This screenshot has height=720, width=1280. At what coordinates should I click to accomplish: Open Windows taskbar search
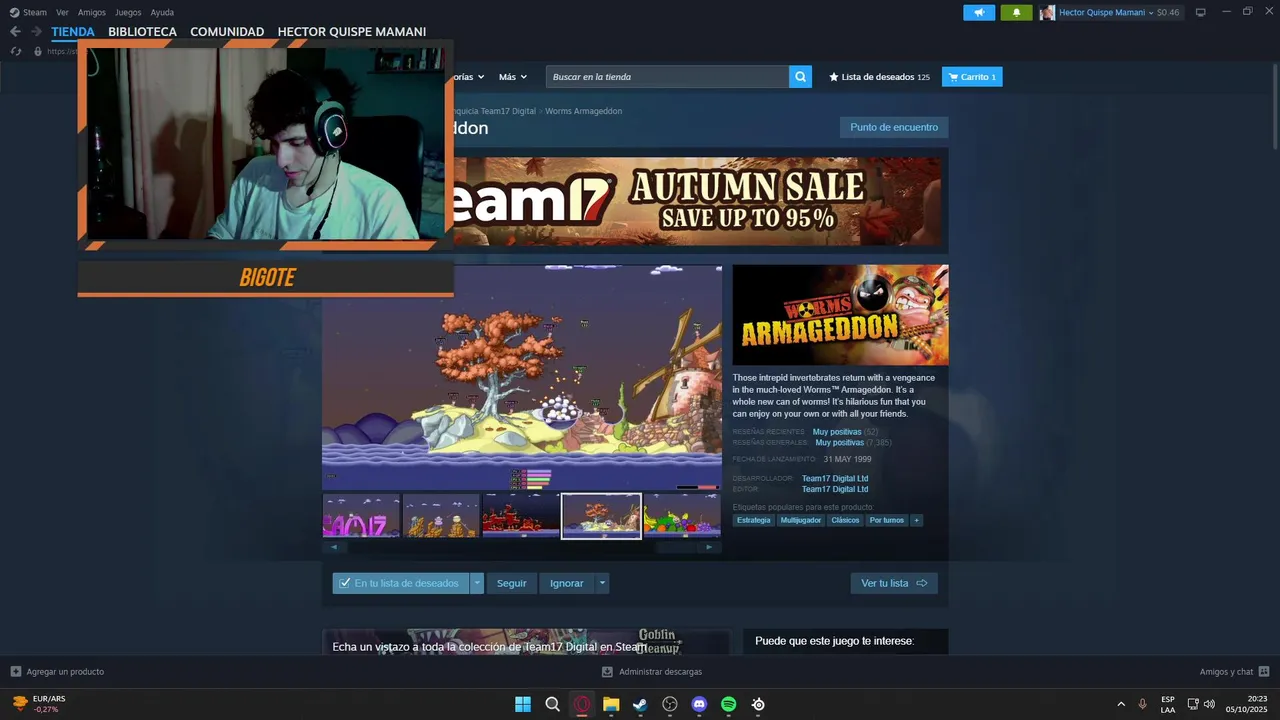click(552, 704)
